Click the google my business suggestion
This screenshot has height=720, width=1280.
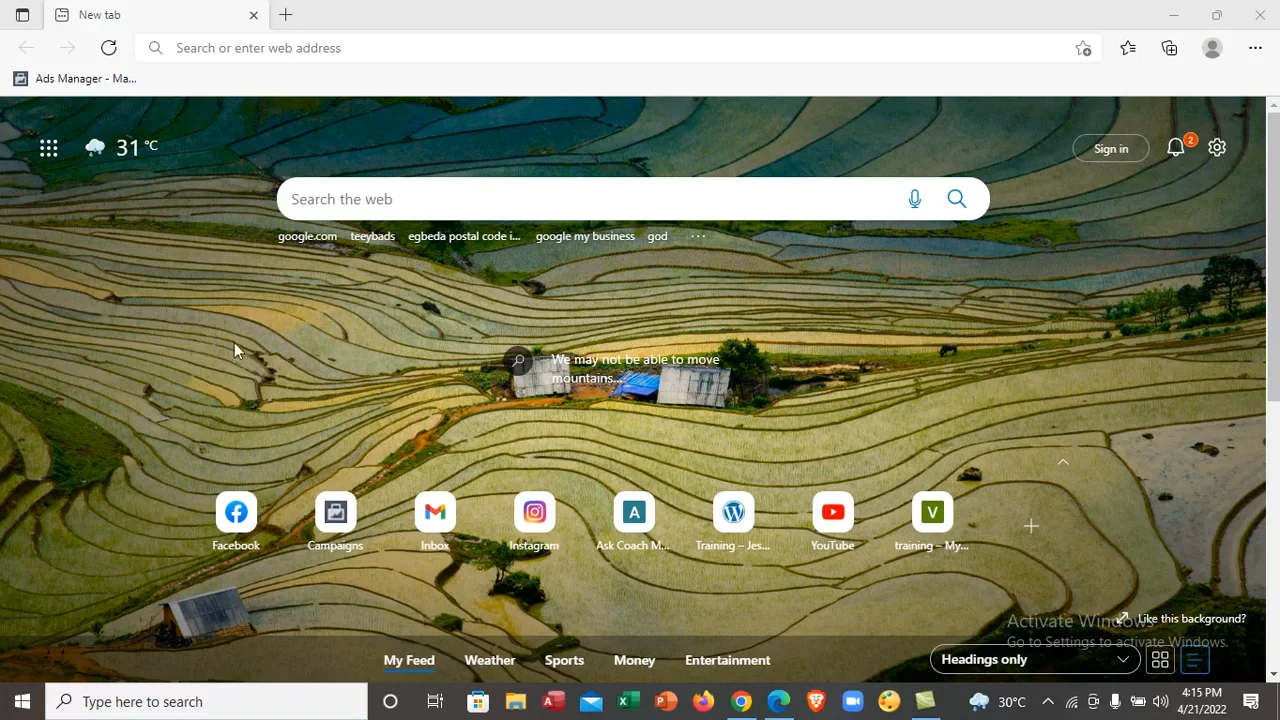[585, 237]
